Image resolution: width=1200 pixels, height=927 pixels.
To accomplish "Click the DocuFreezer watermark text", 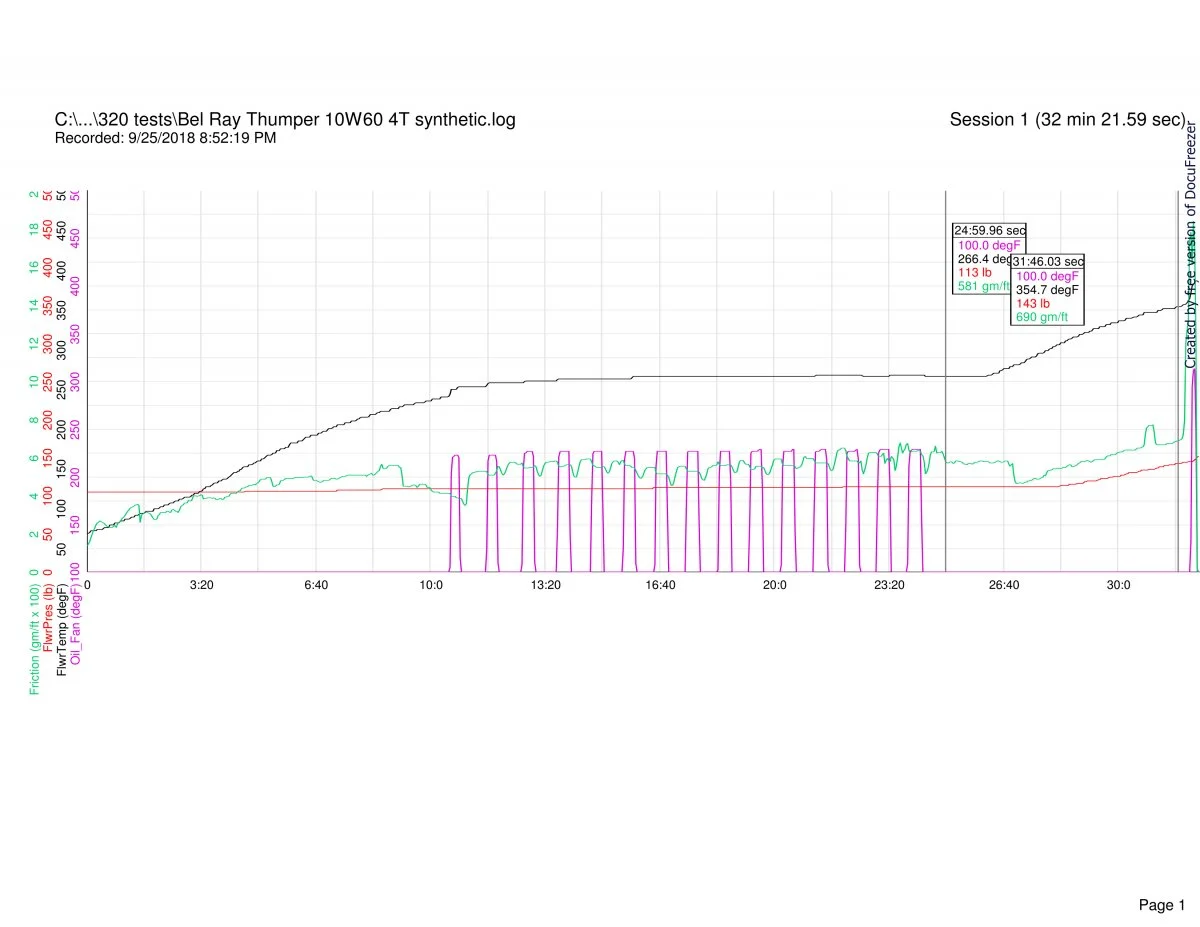I will tap(1191, 245).
